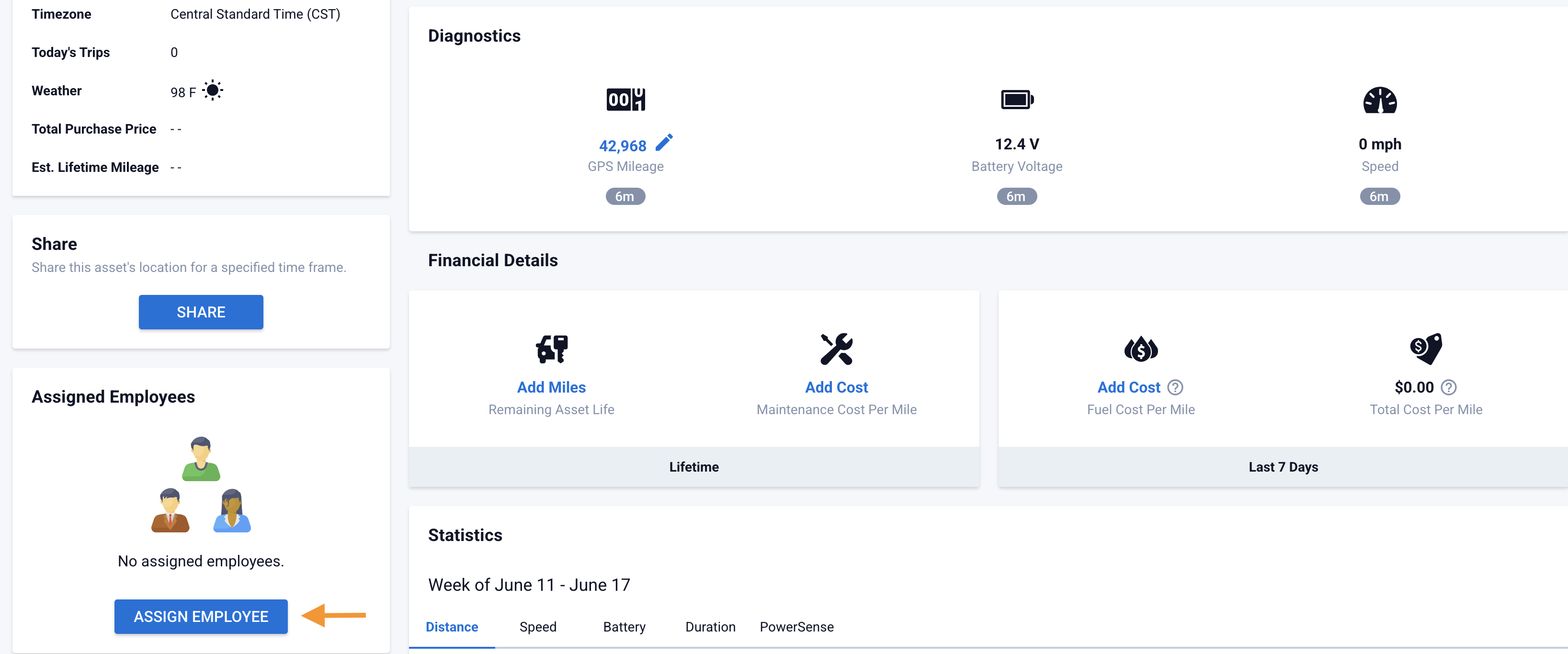This screenshot has height=654, width=1568.
Task: Click the sun weather icon
Action: 213,90
